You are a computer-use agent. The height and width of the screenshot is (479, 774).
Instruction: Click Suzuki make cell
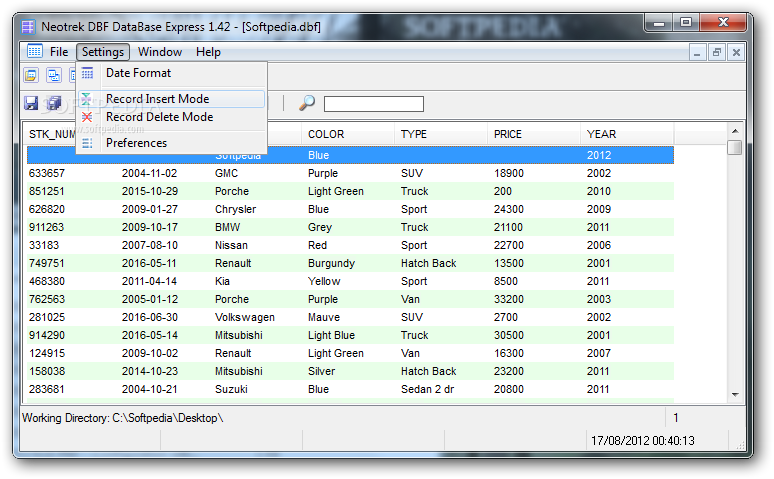(x=231, y=390)
